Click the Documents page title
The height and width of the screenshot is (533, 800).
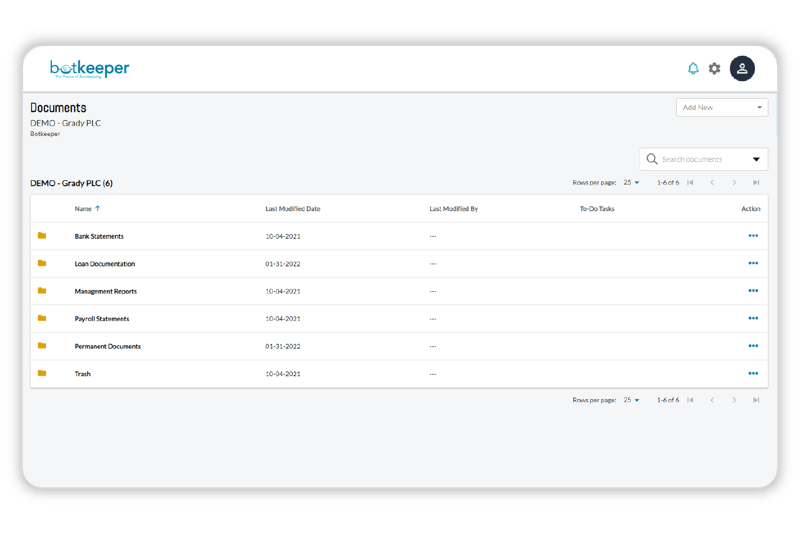pos(58,108)
